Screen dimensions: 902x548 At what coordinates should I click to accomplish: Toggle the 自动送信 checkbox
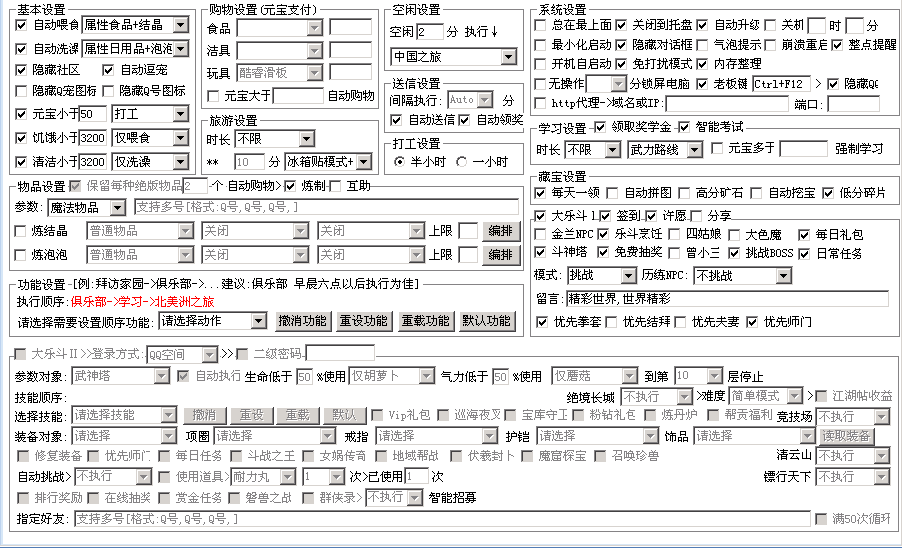tap(396, 120)
